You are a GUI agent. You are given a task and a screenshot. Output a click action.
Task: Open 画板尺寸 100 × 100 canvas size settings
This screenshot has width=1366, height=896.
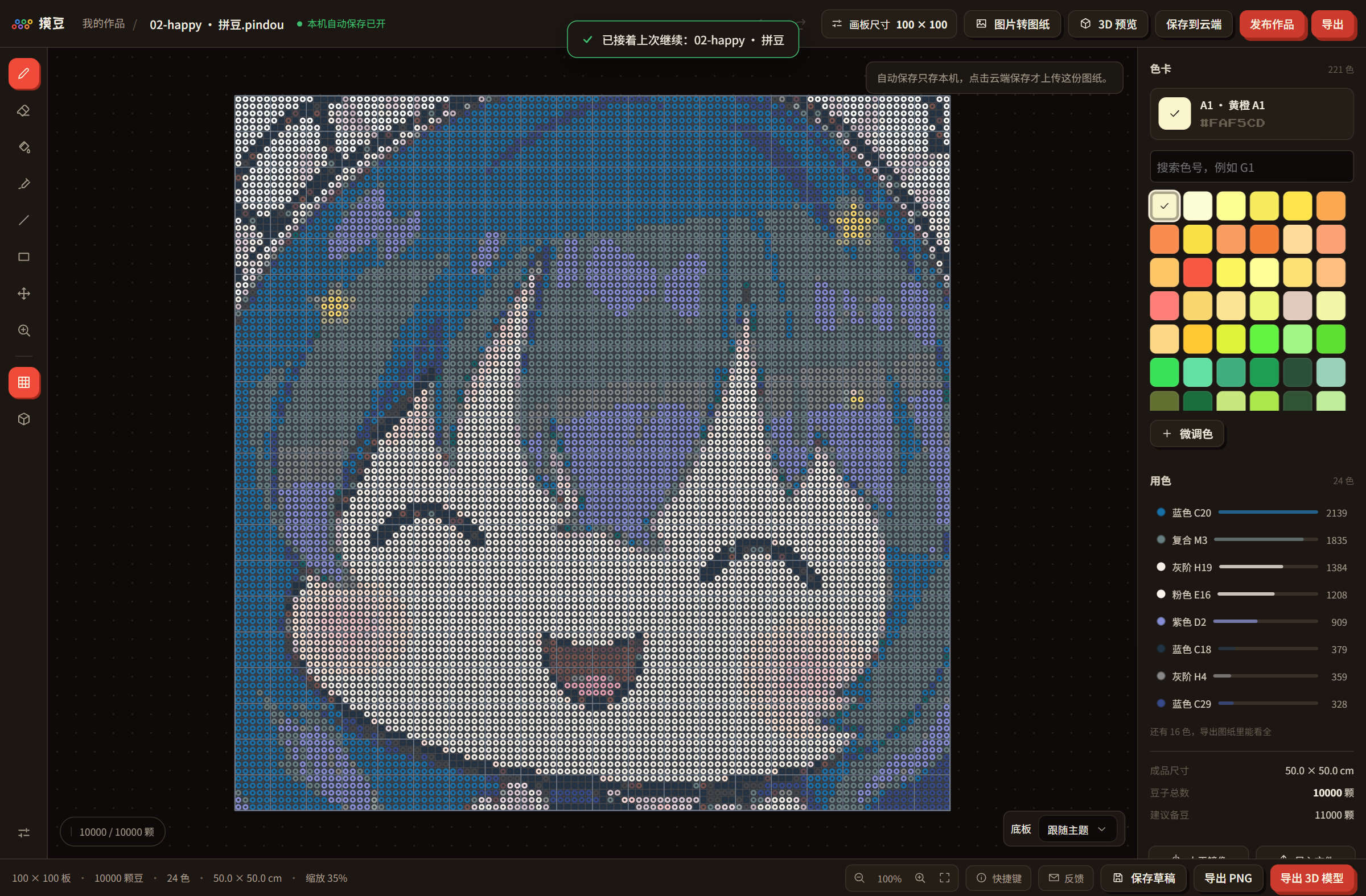(x=889, y=24)
